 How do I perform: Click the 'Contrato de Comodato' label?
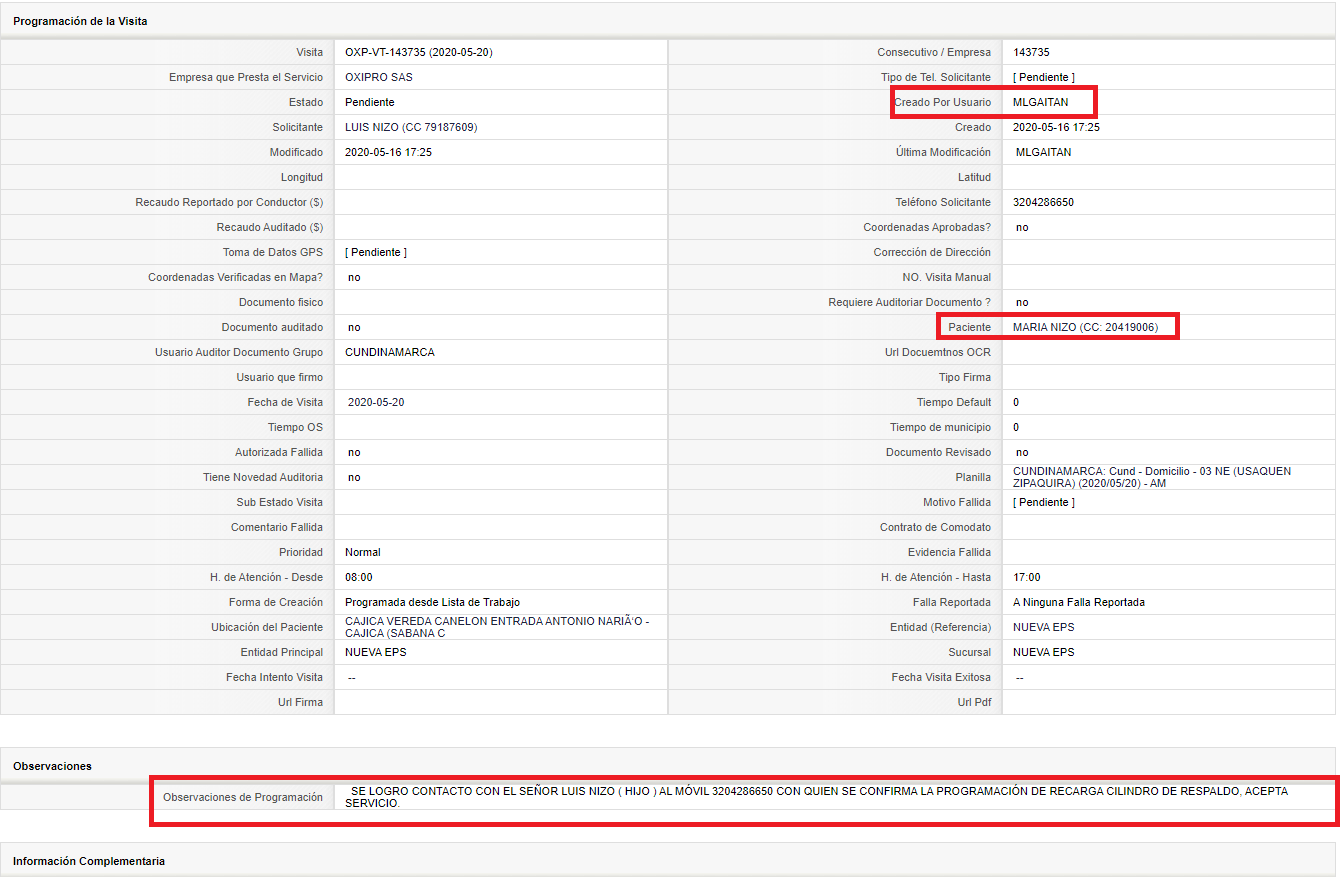pyautogui.click(x=936, y=527)
